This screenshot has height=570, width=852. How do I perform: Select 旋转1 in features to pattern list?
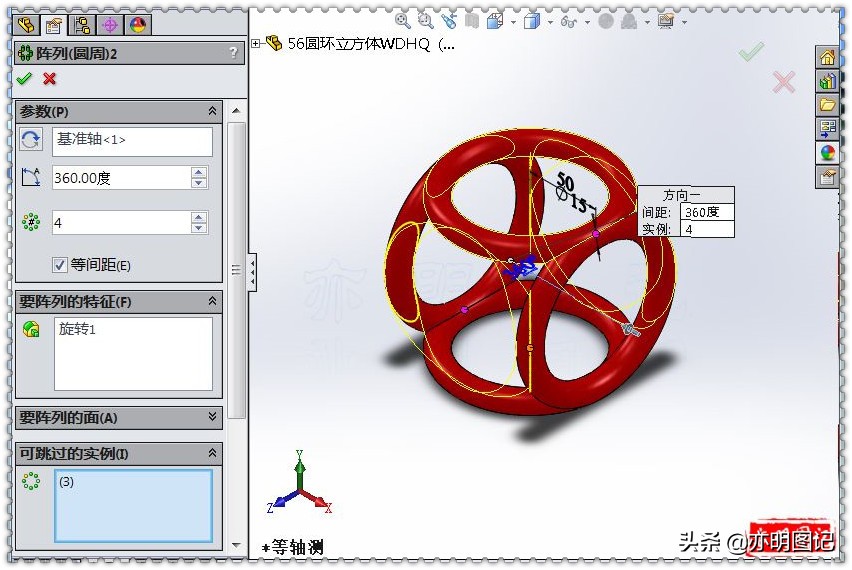pyautogui.click(x=77, y=329)
